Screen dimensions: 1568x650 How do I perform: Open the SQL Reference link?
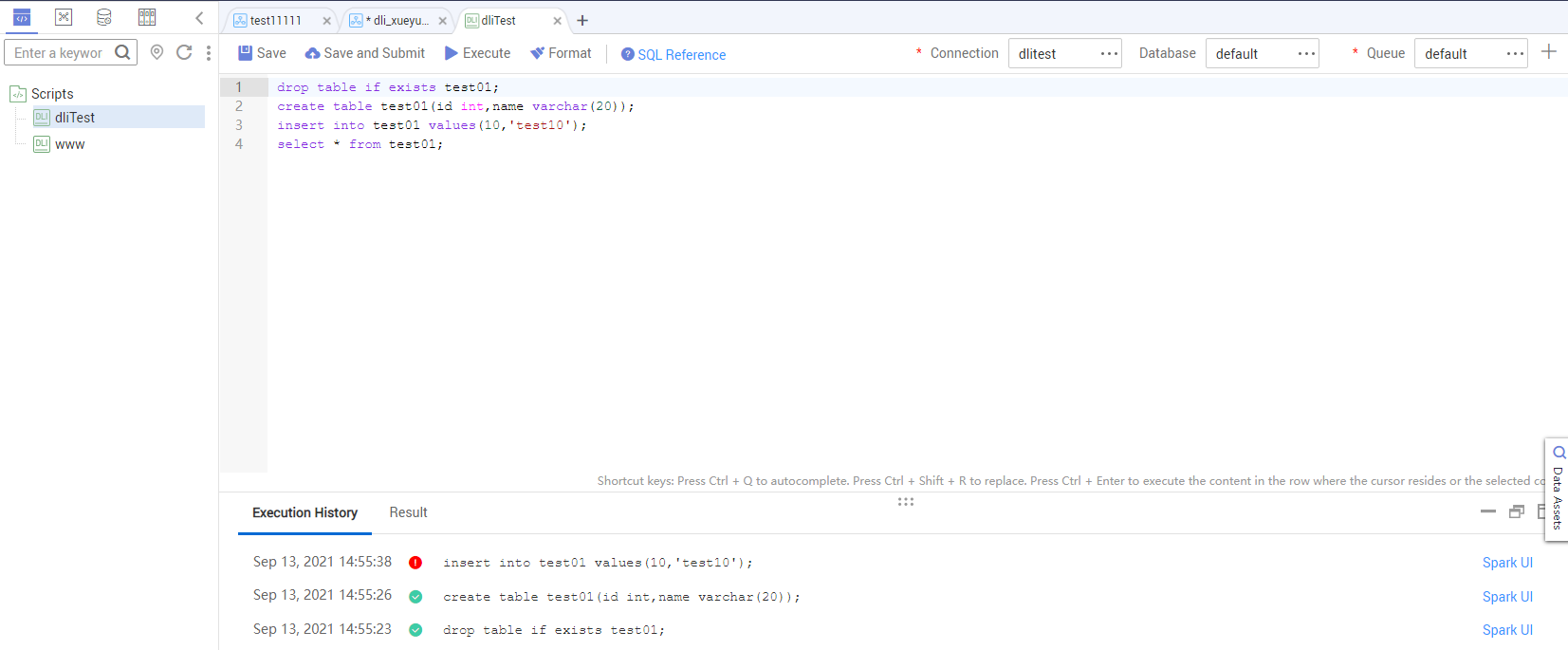coord(673,54)
